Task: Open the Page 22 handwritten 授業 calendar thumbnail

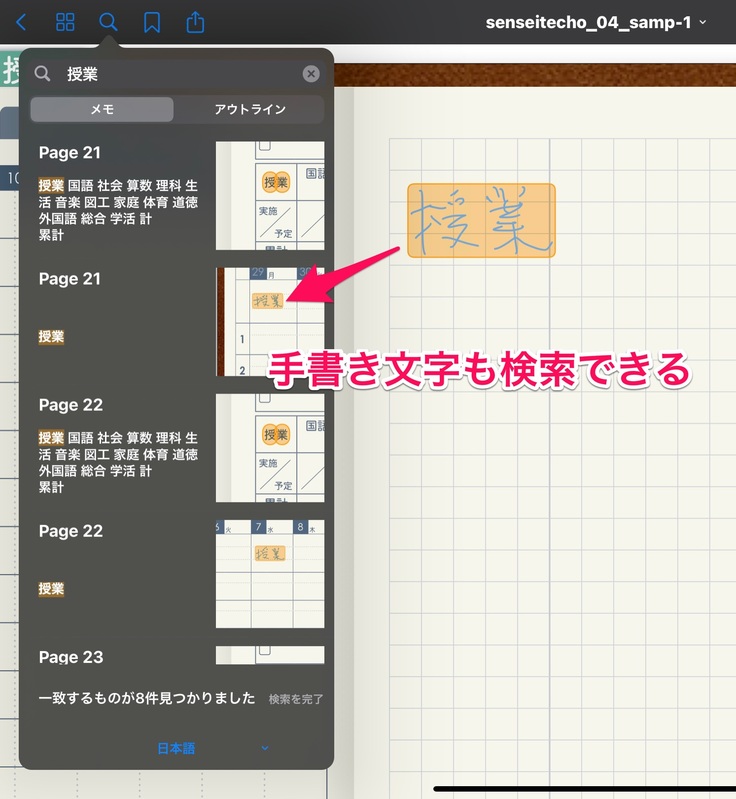Action: click(x=270, y=574)
